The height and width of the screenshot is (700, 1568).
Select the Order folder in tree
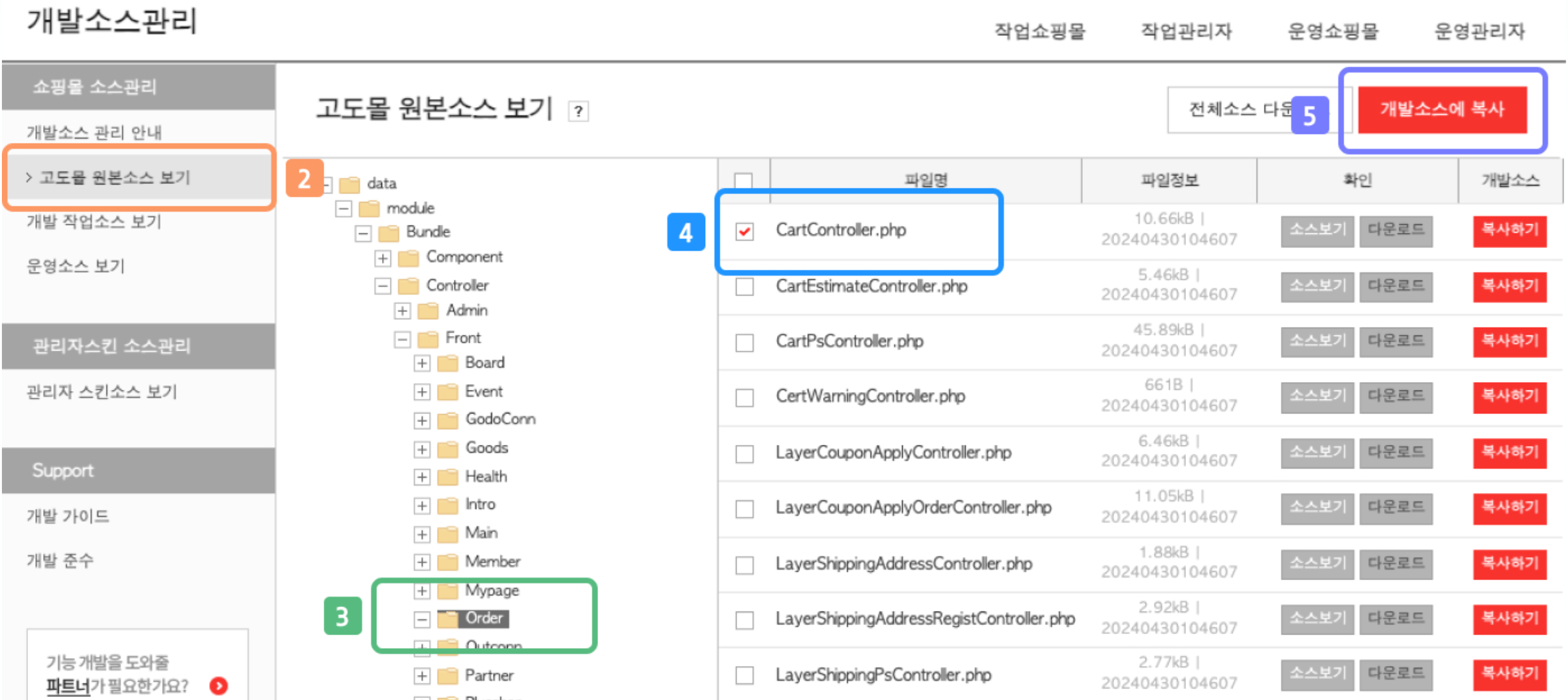click(x=484, y=618)
